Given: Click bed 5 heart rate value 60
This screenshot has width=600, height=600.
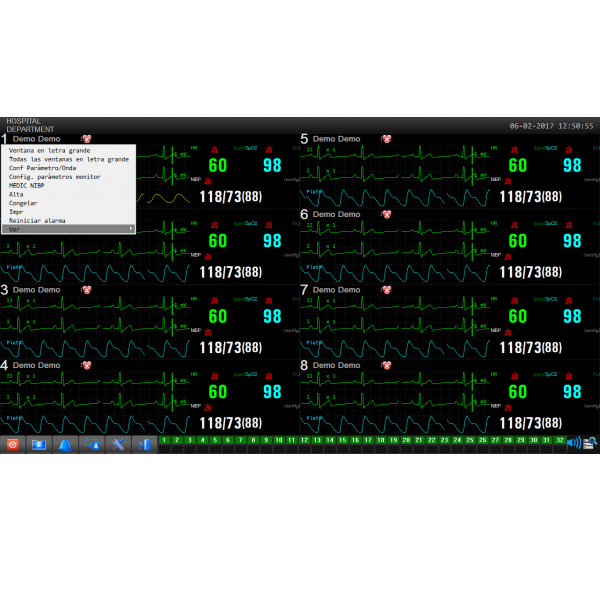Looking at the screenshot, I should point(518,166).
